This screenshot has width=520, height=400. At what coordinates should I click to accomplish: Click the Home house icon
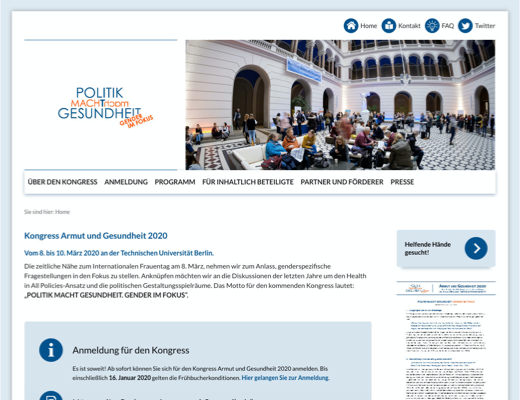tap(351, 26)
